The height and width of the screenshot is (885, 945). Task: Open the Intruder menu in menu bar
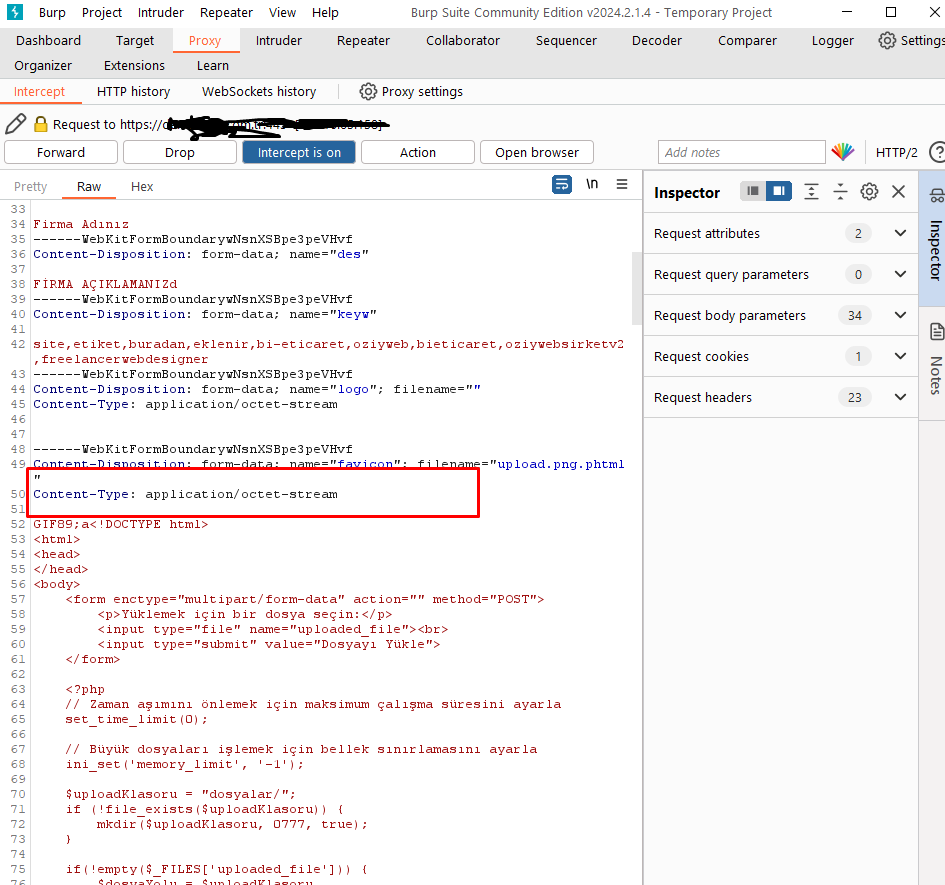pyautogui.click(x=161, y=13)
